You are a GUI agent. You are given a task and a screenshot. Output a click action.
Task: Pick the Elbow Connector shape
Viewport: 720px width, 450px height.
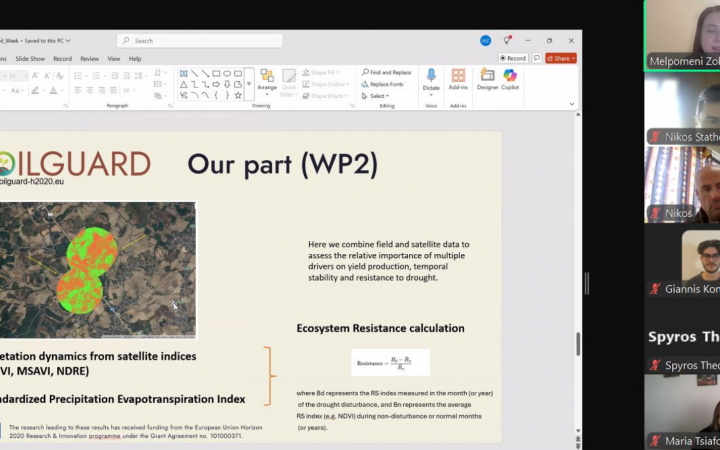194,84
